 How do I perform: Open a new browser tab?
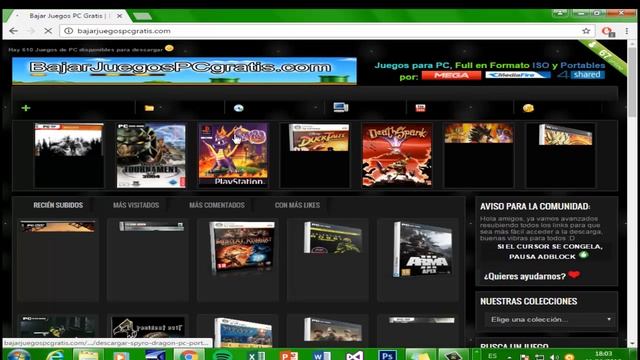[x=142, y=16]
